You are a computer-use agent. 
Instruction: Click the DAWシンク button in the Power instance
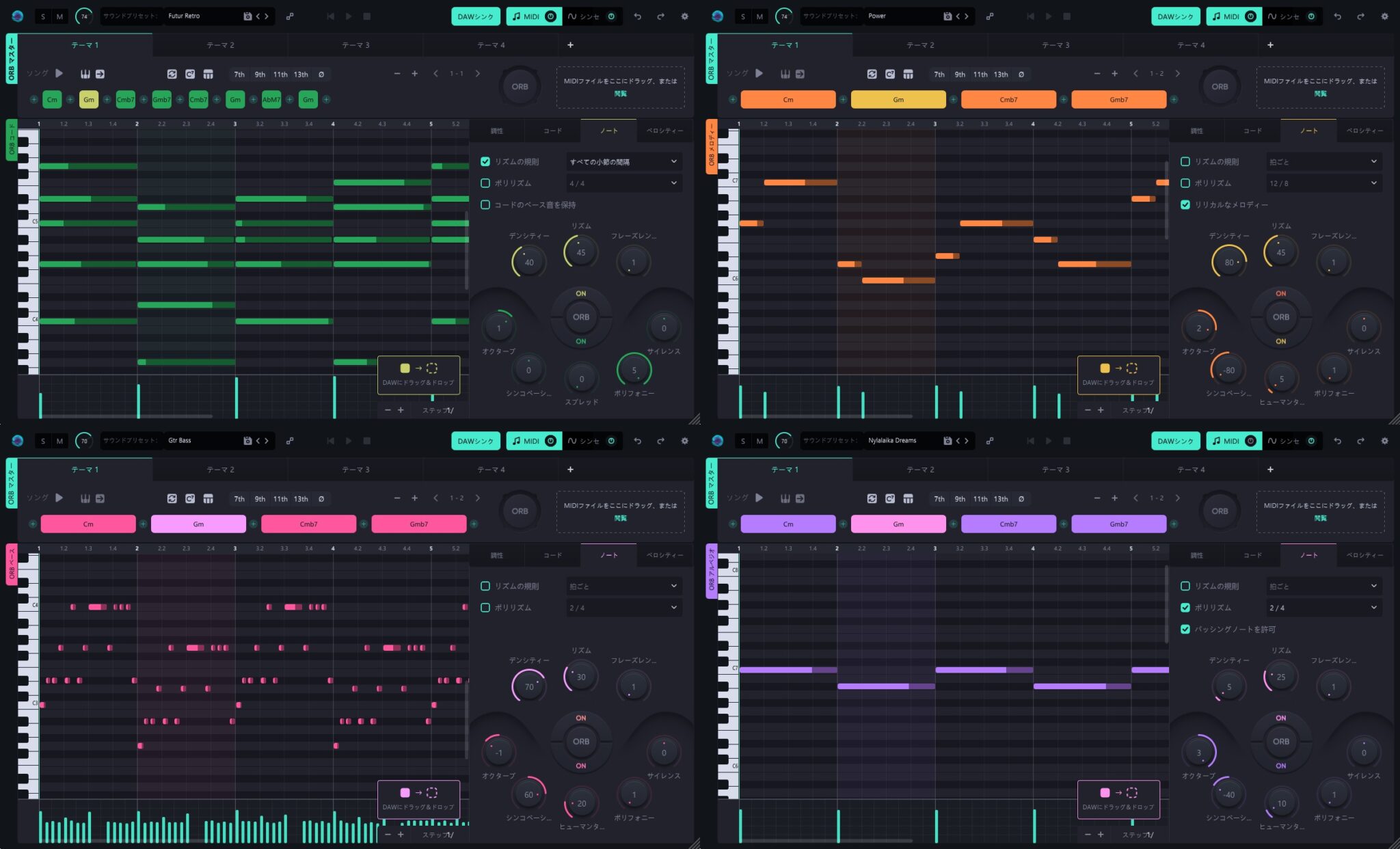click(1176, 16)
